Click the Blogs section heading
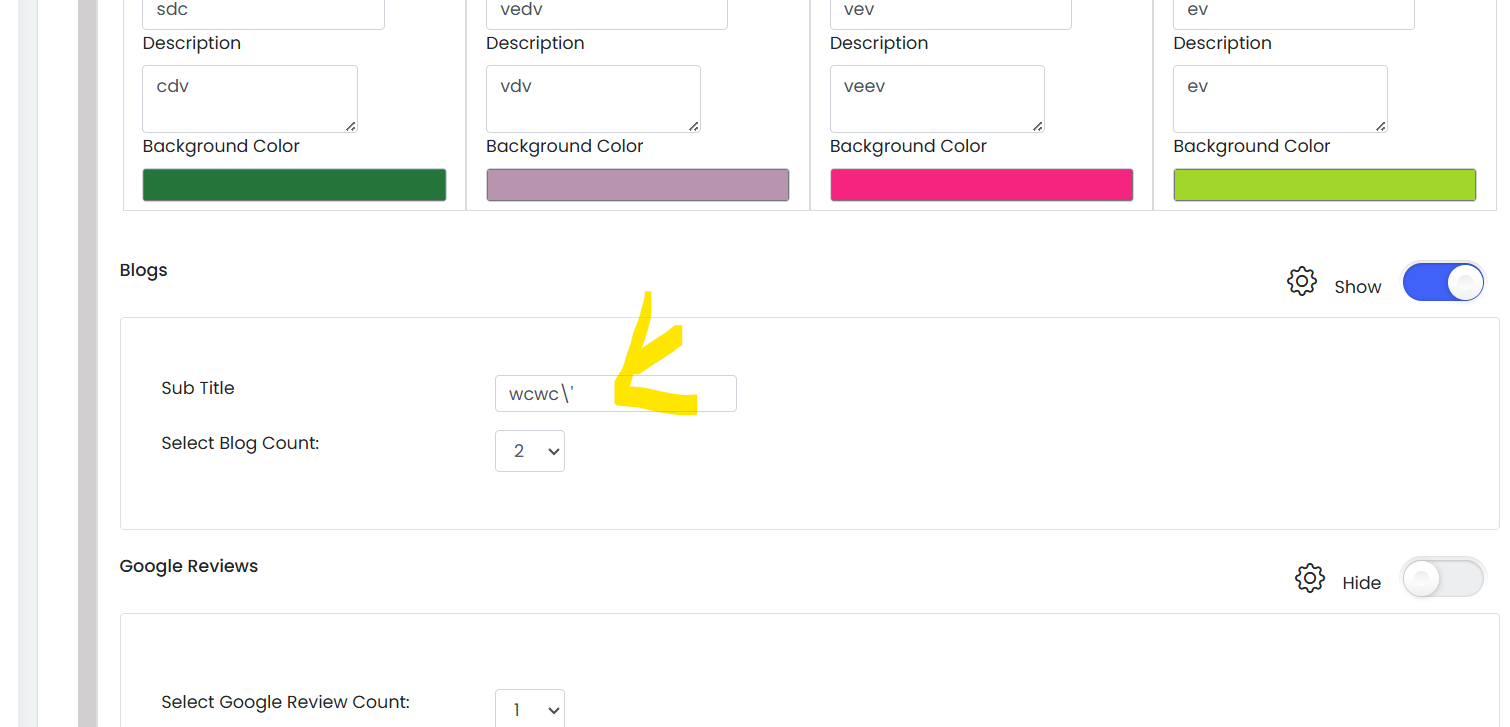 pyautogui.click(x=143, y=270)
